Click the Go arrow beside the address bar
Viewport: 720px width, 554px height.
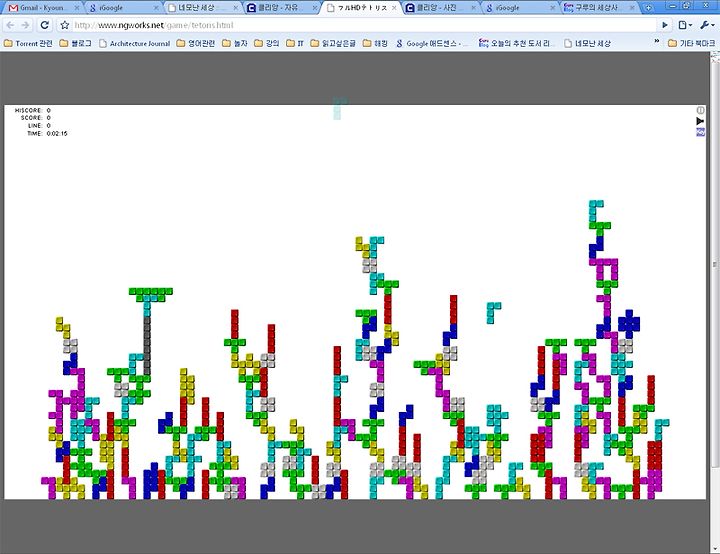pyautogui.click(x=664, y=25)
